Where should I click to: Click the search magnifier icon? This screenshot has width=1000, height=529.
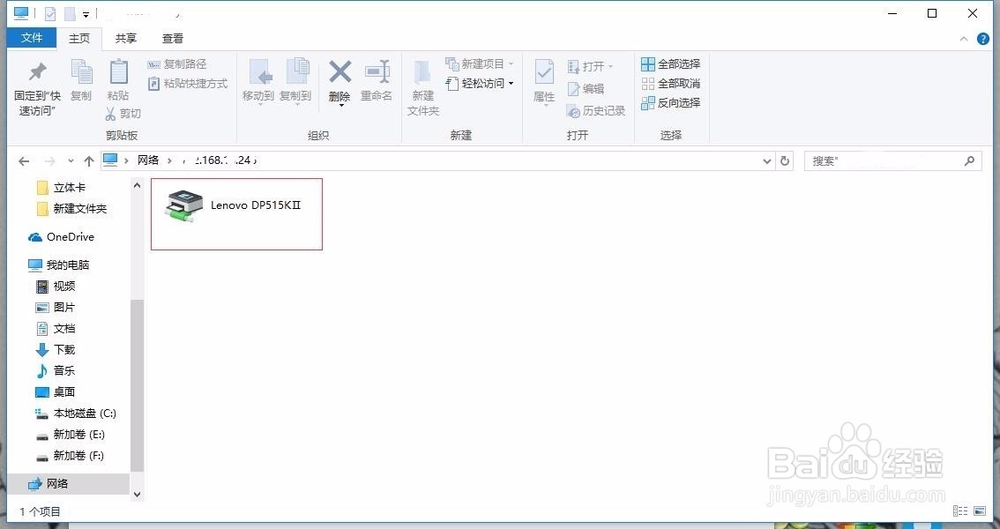click(x=969, y=161)
